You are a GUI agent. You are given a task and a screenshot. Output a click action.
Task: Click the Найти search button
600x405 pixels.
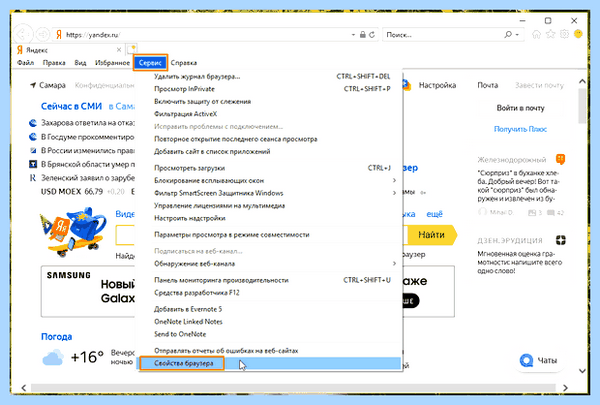pyautogui.click(x=431, y=235)
